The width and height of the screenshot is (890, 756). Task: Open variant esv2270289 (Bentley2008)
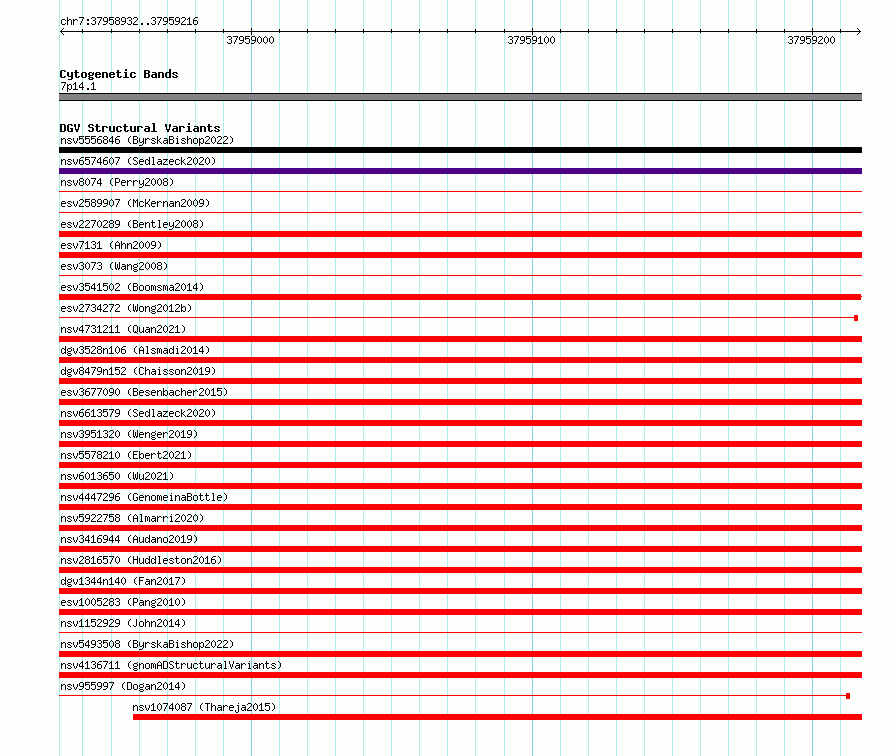coord(132,224)
